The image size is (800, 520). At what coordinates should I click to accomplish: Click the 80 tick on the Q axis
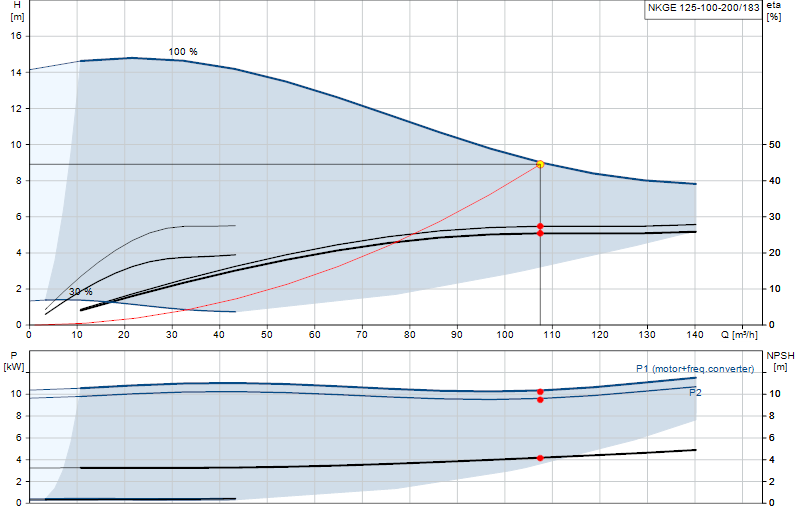(410, 335)
